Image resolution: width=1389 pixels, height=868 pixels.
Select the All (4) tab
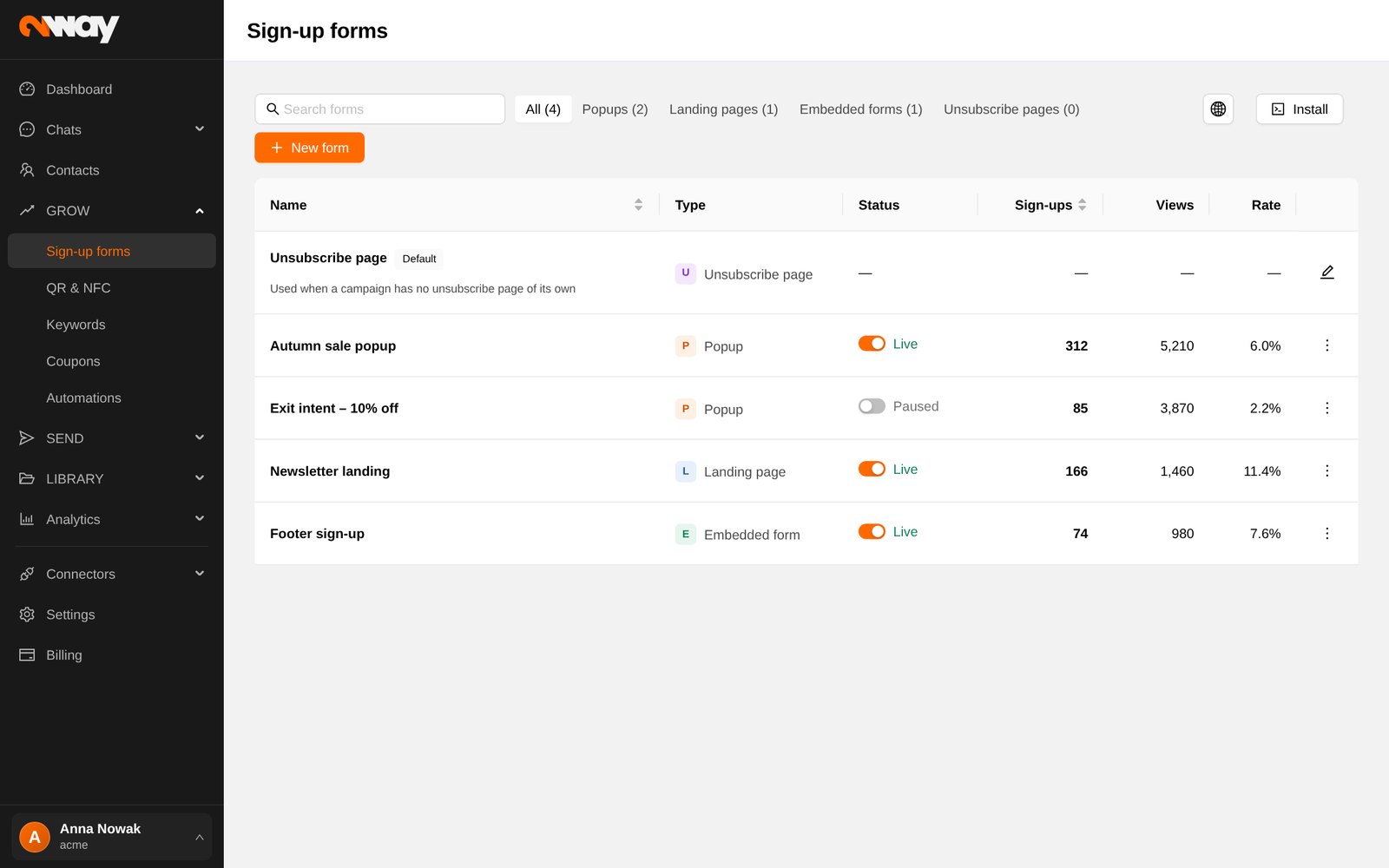543,109
